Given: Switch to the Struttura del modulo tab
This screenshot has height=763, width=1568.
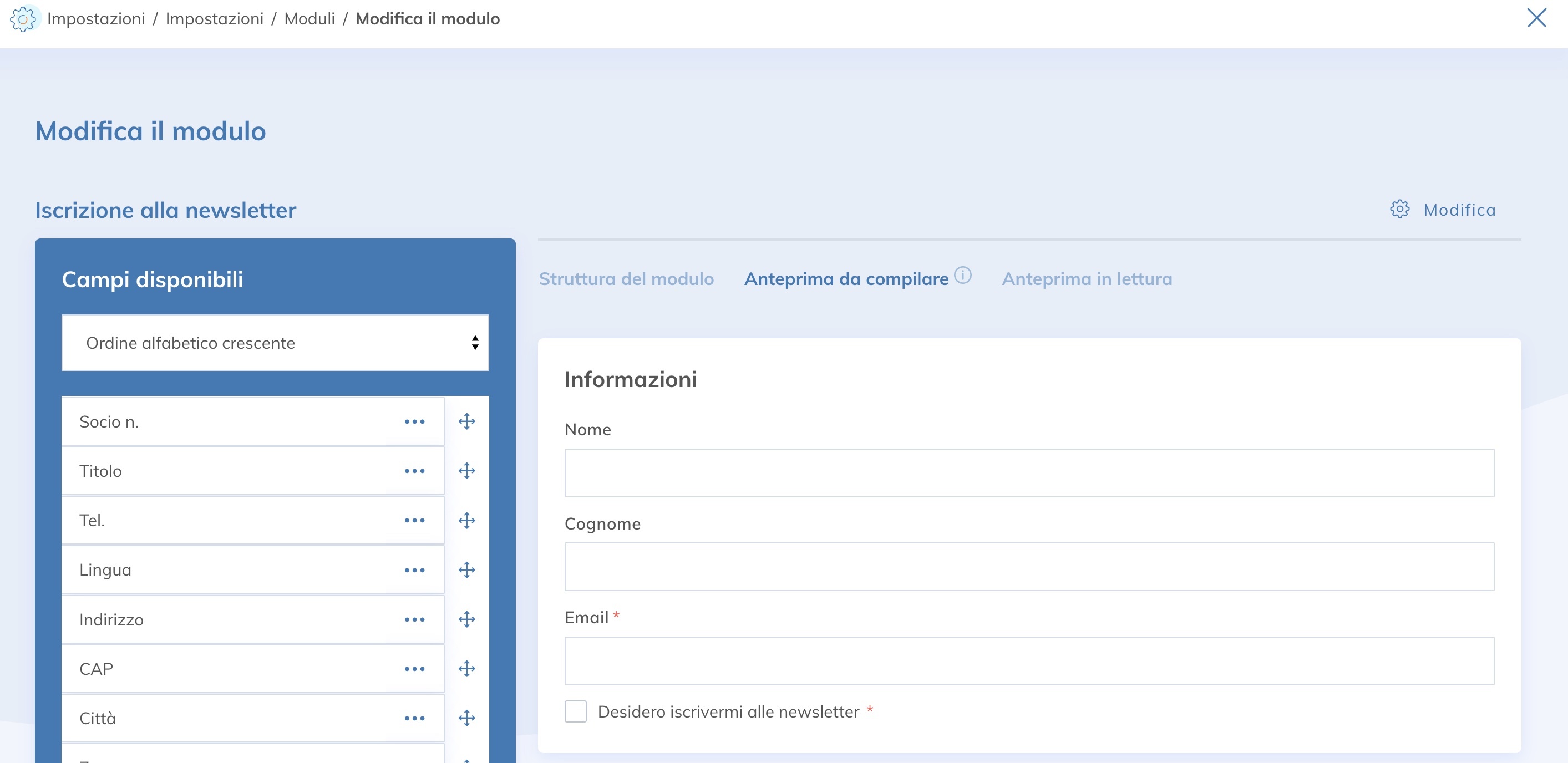Looking at the screenshot, I should click(x=626, y=279).
